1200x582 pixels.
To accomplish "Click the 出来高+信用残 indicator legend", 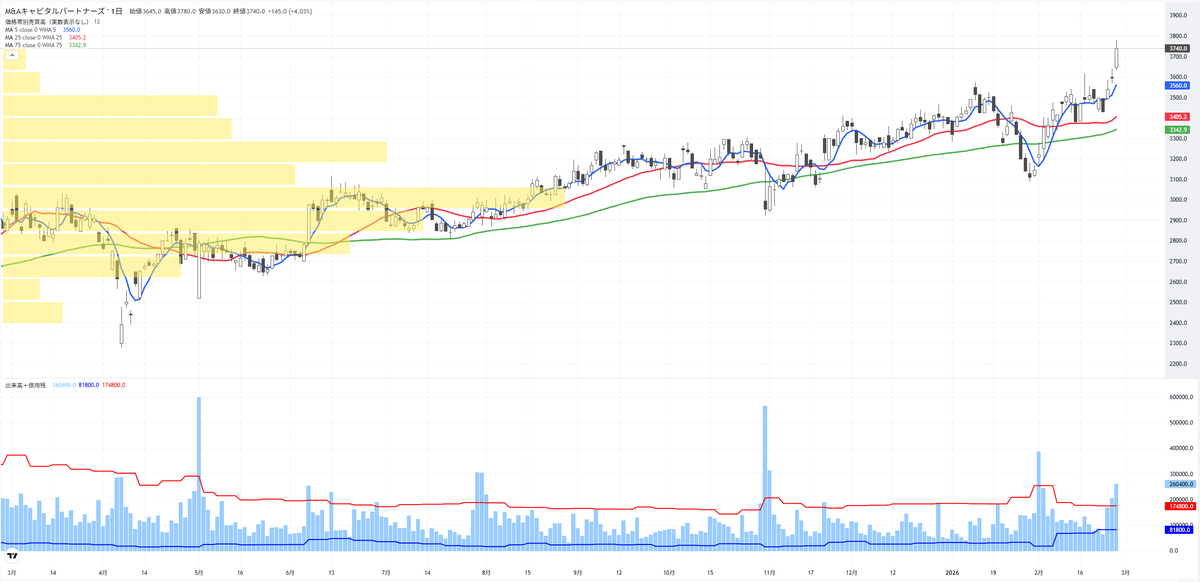I will coord(26,385).
